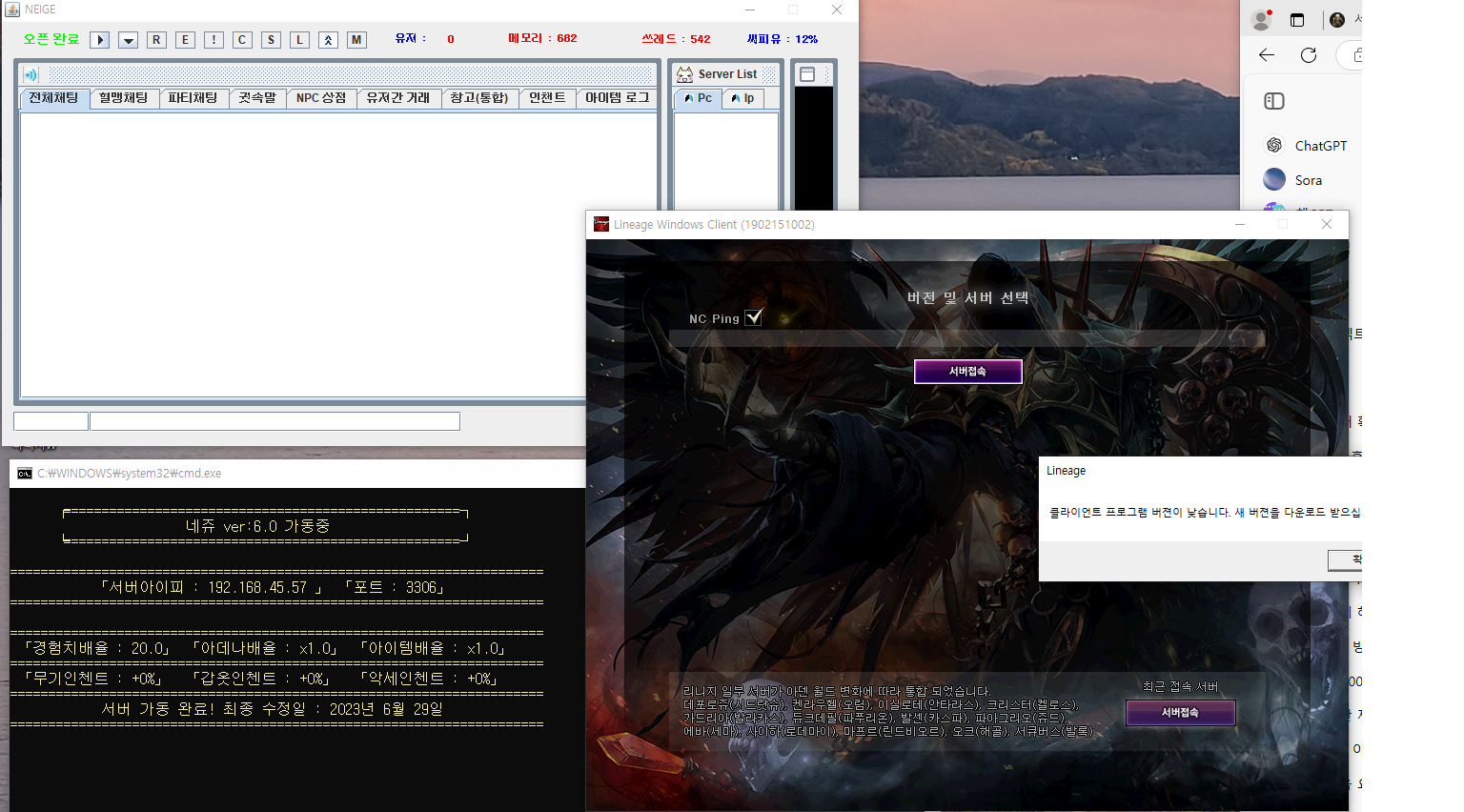The image size is (1464, 812).
Task: Toggle the NC Ping checkbox
Action: (754, 317)
